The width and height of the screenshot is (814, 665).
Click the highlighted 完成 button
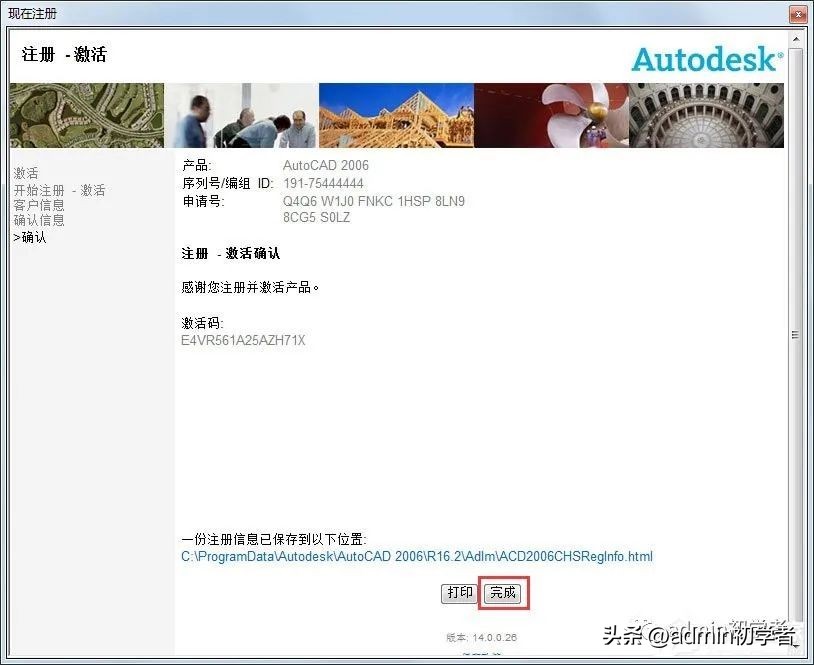[503, 592]
